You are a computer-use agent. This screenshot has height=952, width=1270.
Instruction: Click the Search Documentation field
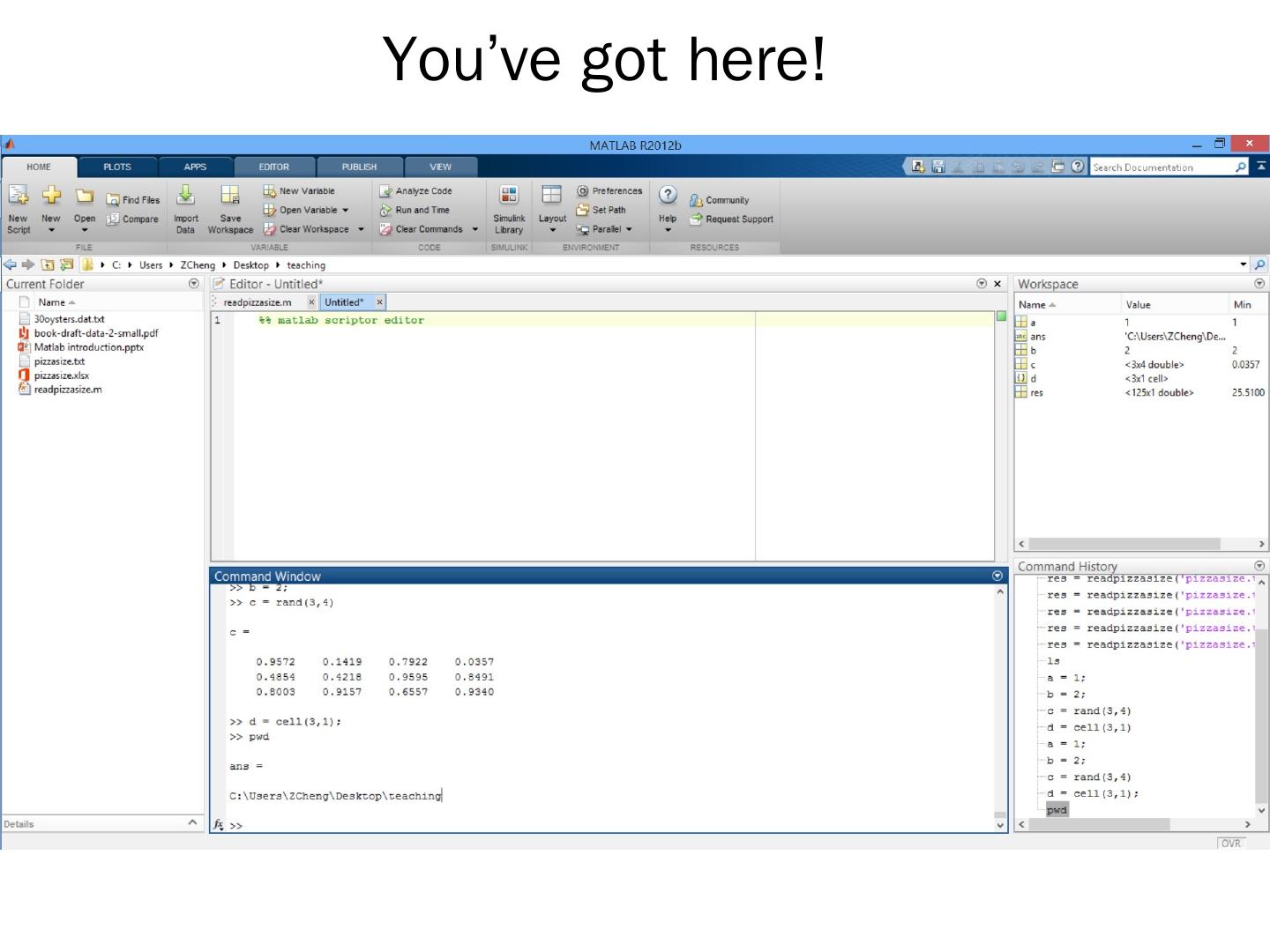[1162, 167]
